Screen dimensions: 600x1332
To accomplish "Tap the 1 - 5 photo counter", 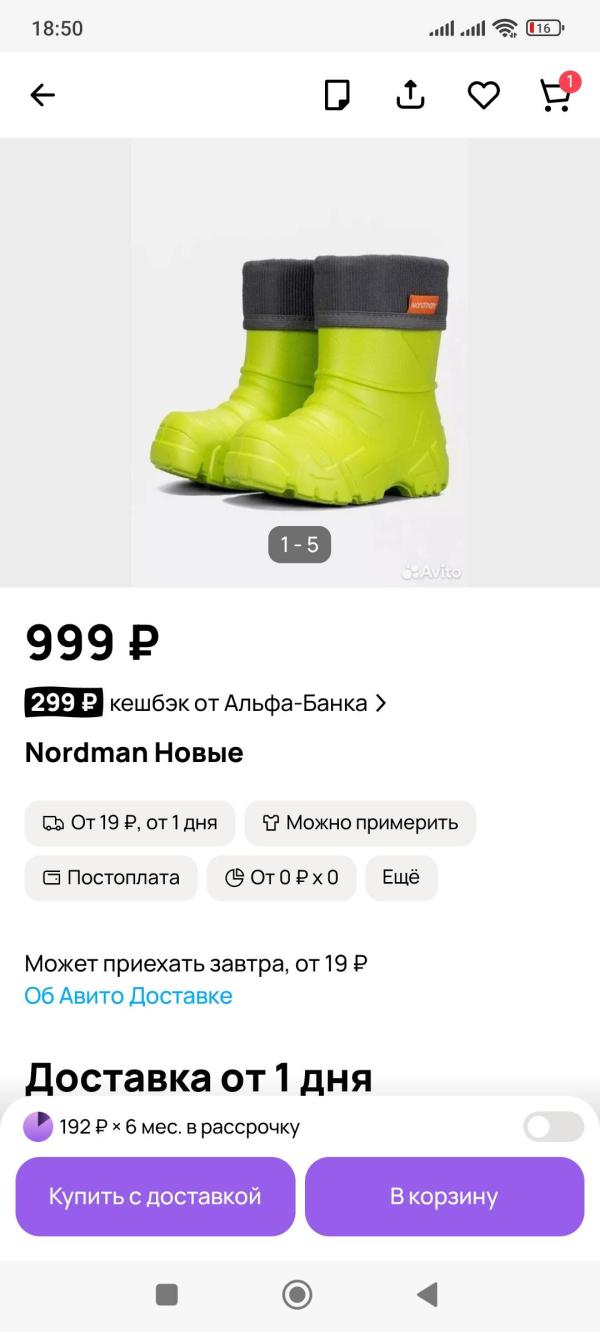I will point(299,545).
